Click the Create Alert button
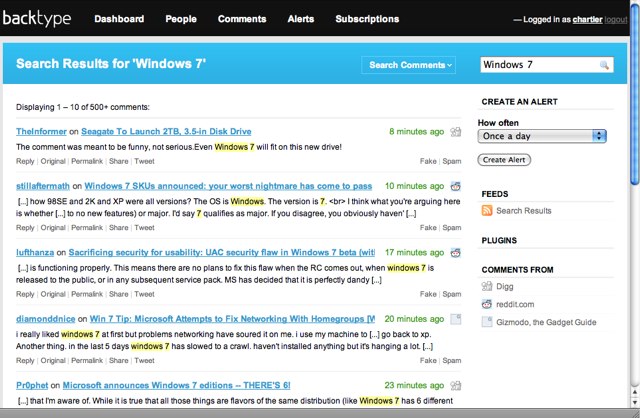This screenshot has width=640, height=418. tap(504, 160)
